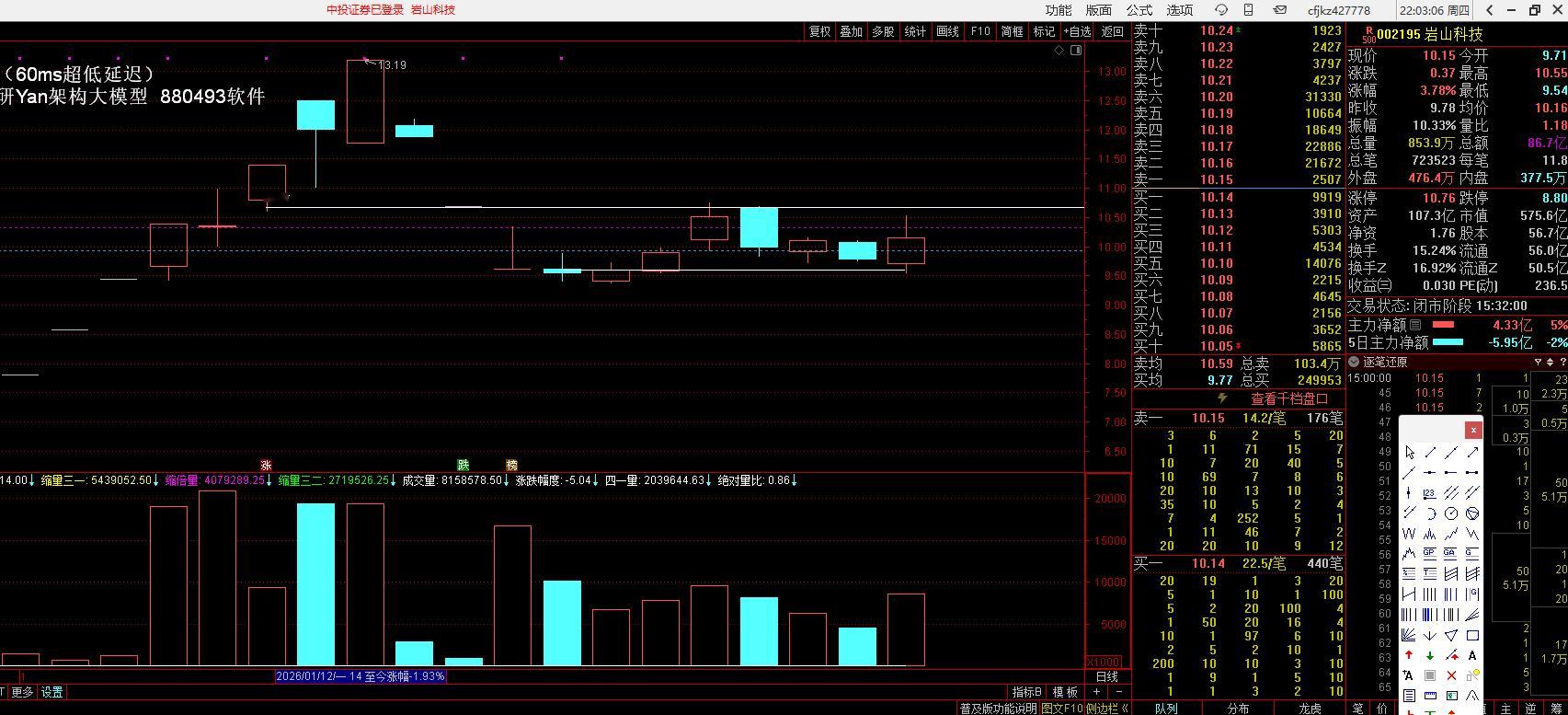The image size is (1568, 715).
Task: Select the pointer cursor drawing tool
Action: [x=1409, y=453]
